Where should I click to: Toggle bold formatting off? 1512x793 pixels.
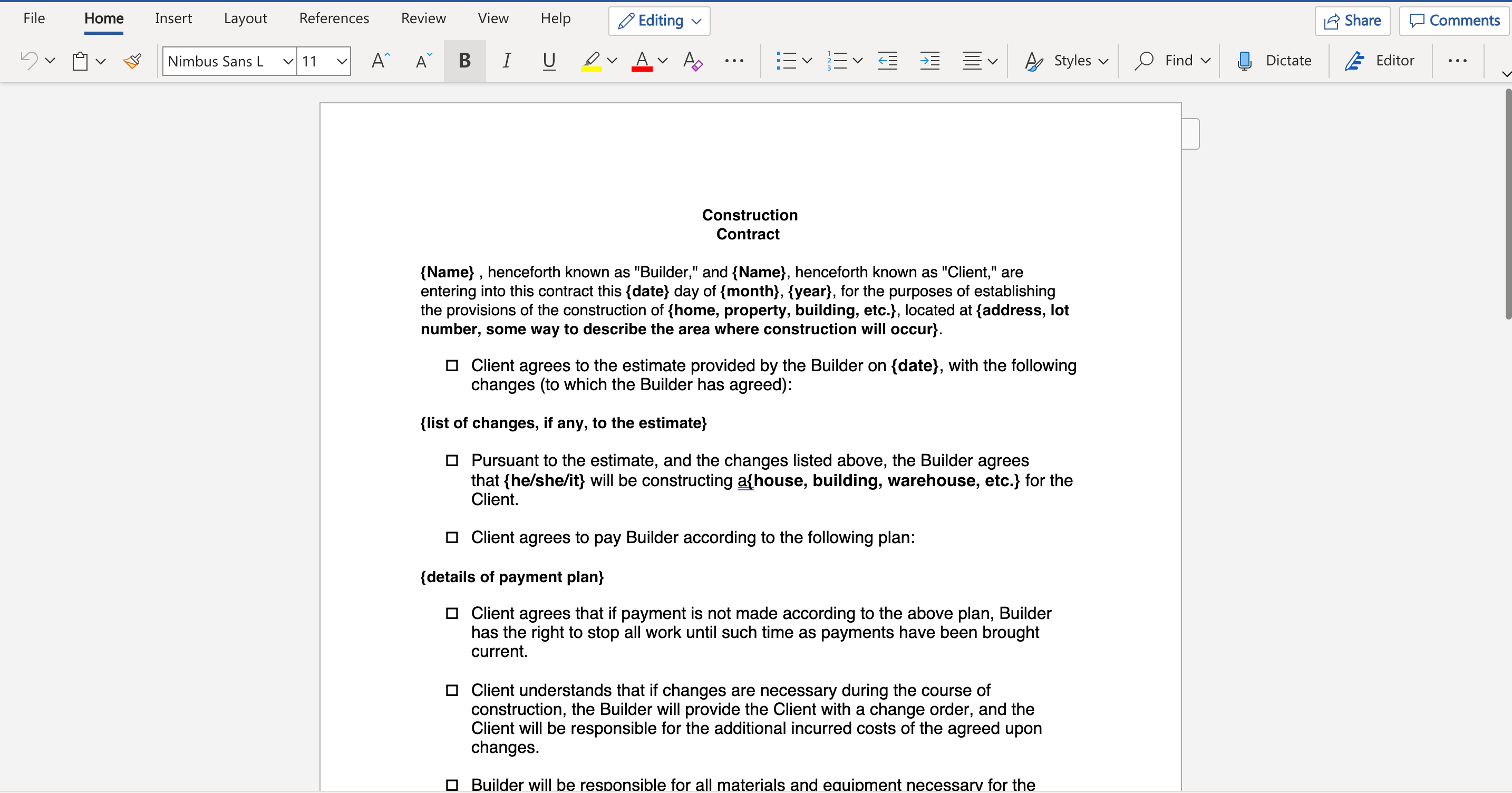[464, 61]
